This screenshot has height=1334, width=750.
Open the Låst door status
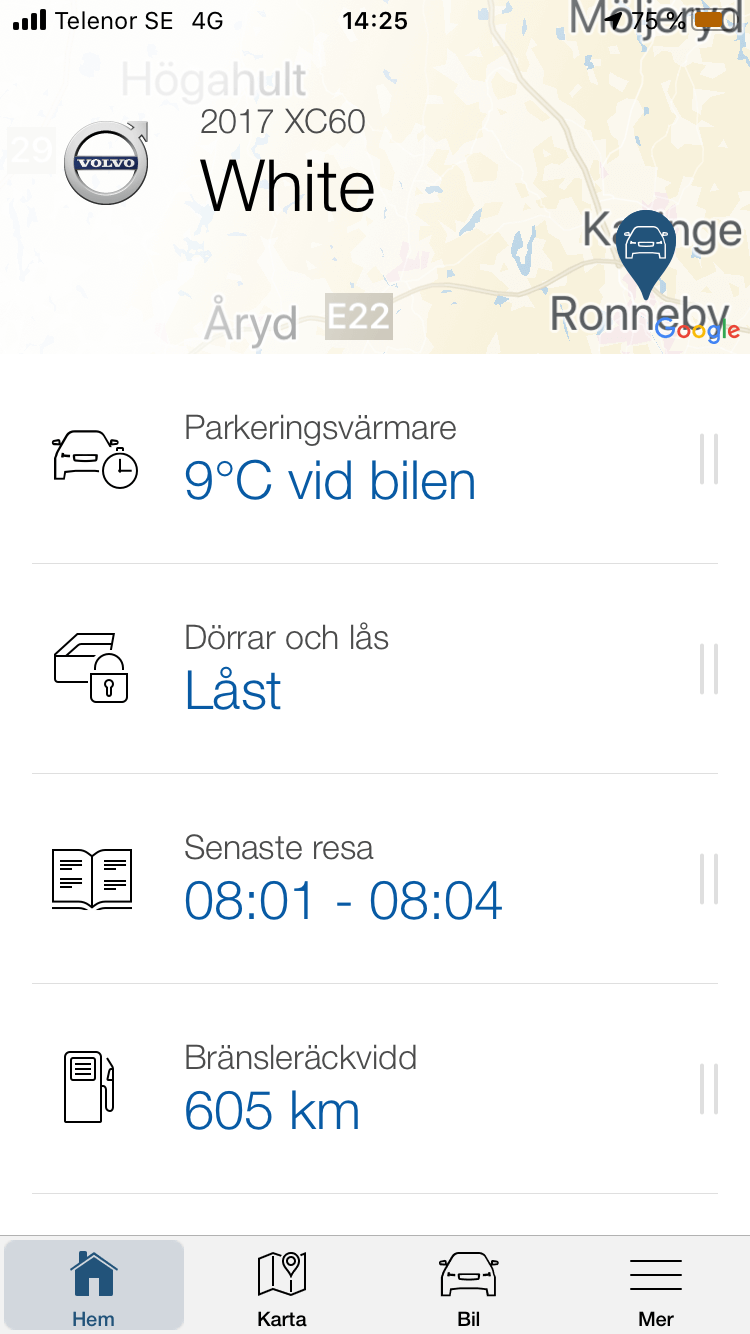pos(233,691)
